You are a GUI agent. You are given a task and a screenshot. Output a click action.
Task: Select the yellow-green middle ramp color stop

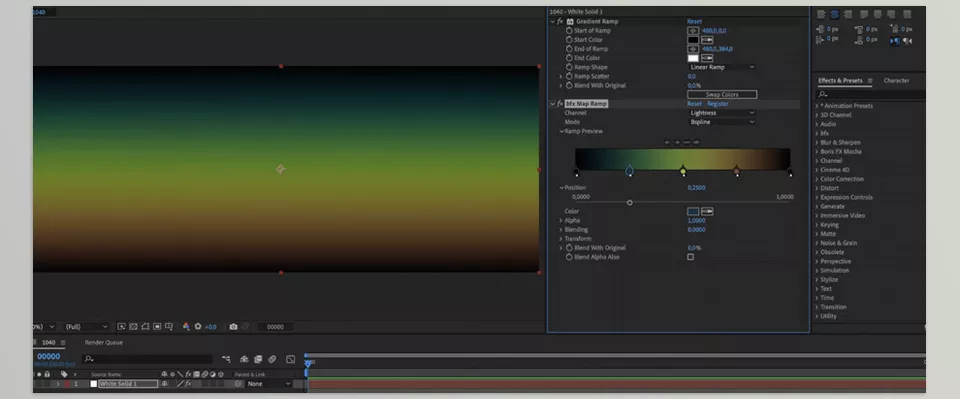point(683,171)
